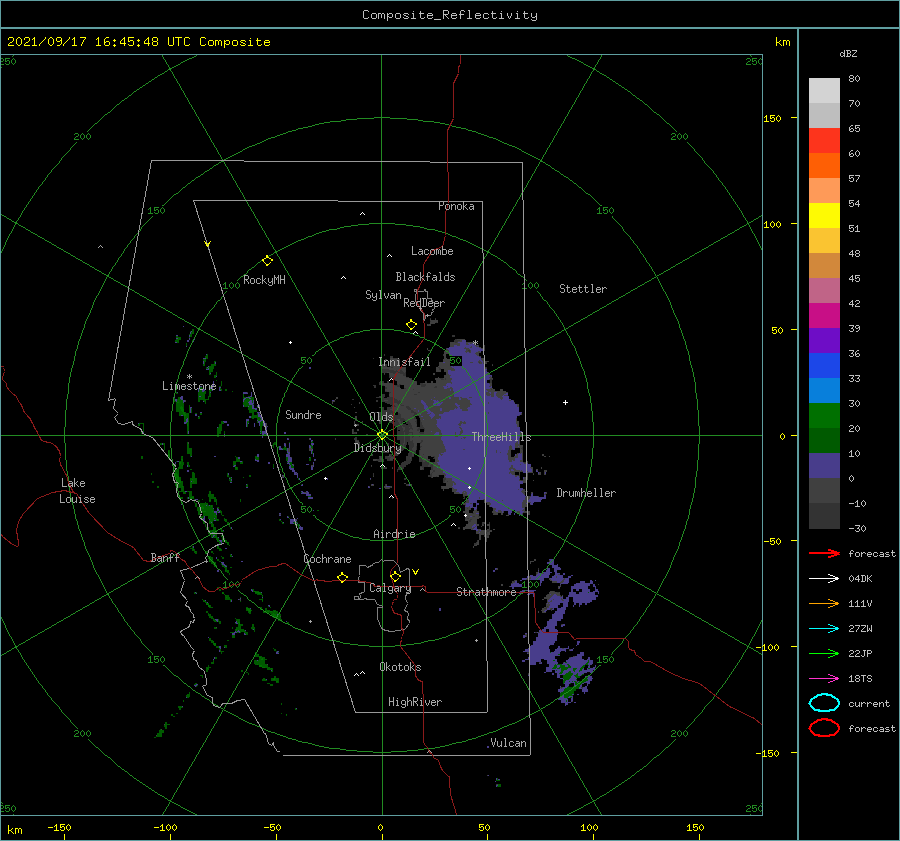This screenshot has height=841, width=900.
Task: Click the Blackfalds city label
Action: 425,277
